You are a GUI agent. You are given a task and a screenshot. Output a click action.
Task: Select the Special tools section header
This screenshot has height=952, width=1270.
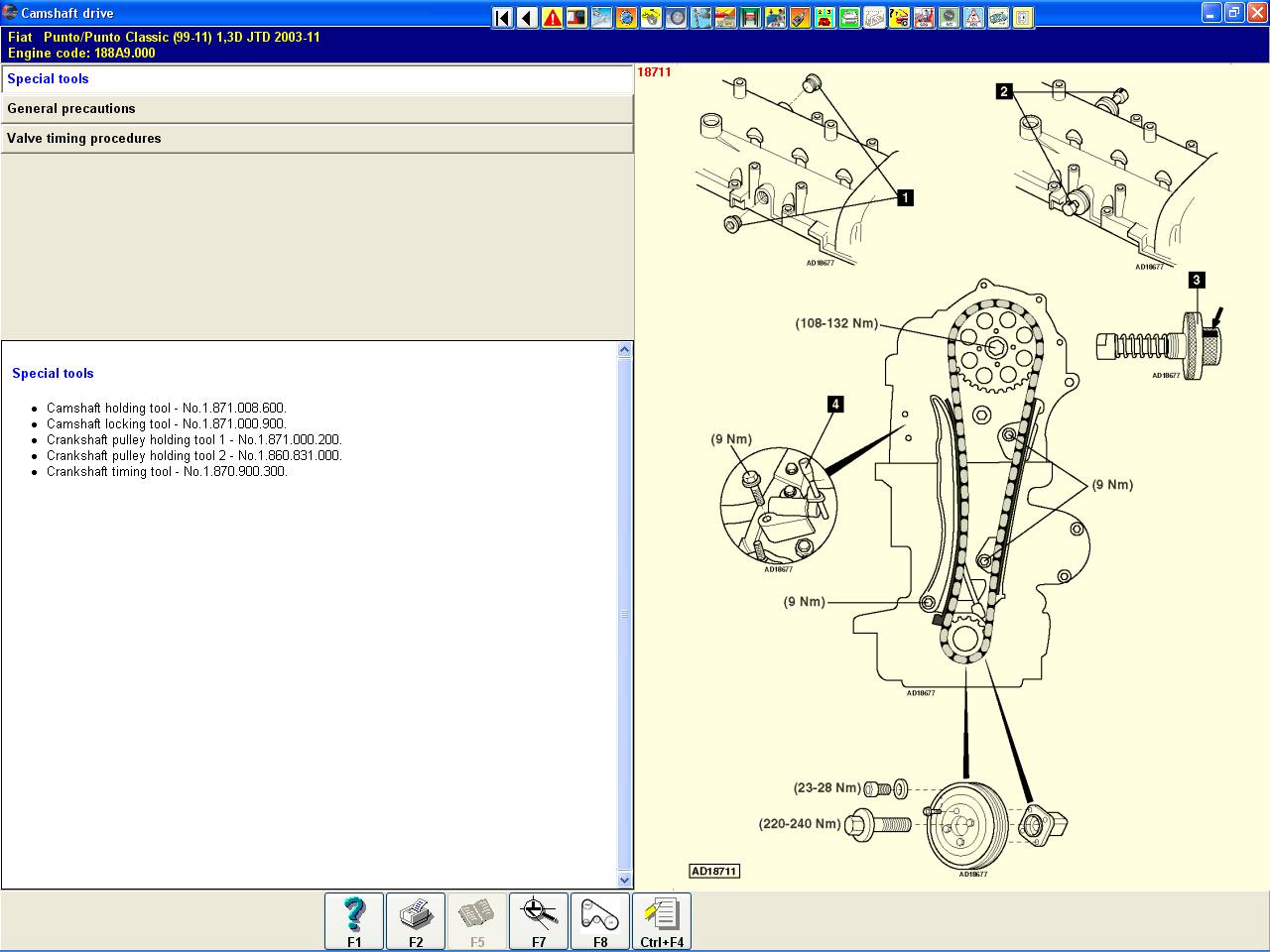pyautogui.click(x=317, y=79)
